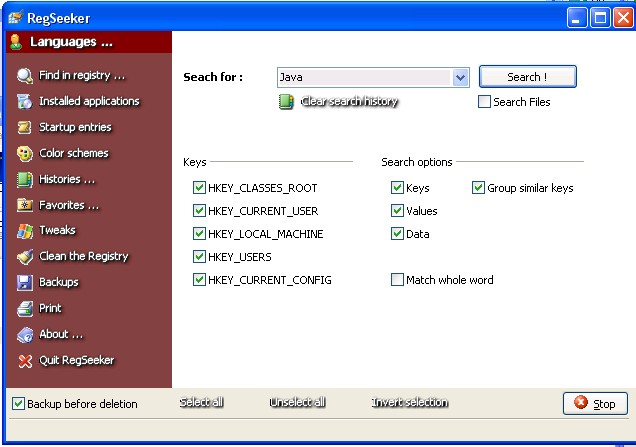
Task: Click the Stop button
Action: click(x=595, y=404)
